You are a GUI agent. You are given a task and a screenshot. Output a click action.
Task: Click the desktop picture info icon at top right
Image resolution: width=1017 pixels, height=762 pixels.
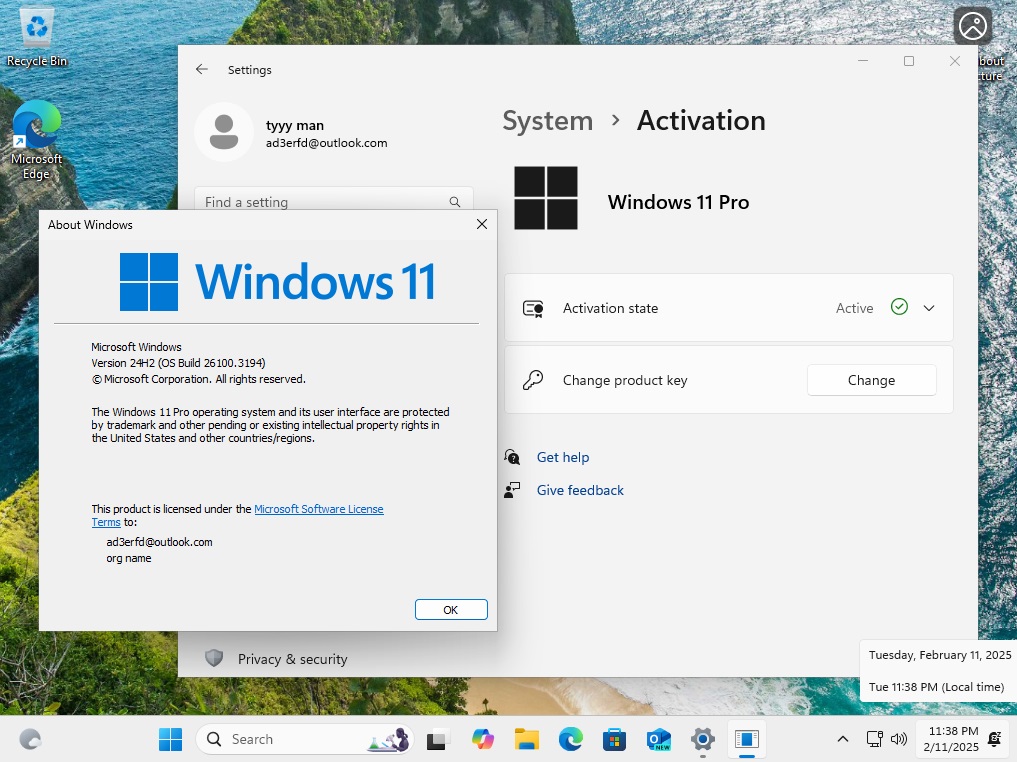pos(973,27)
